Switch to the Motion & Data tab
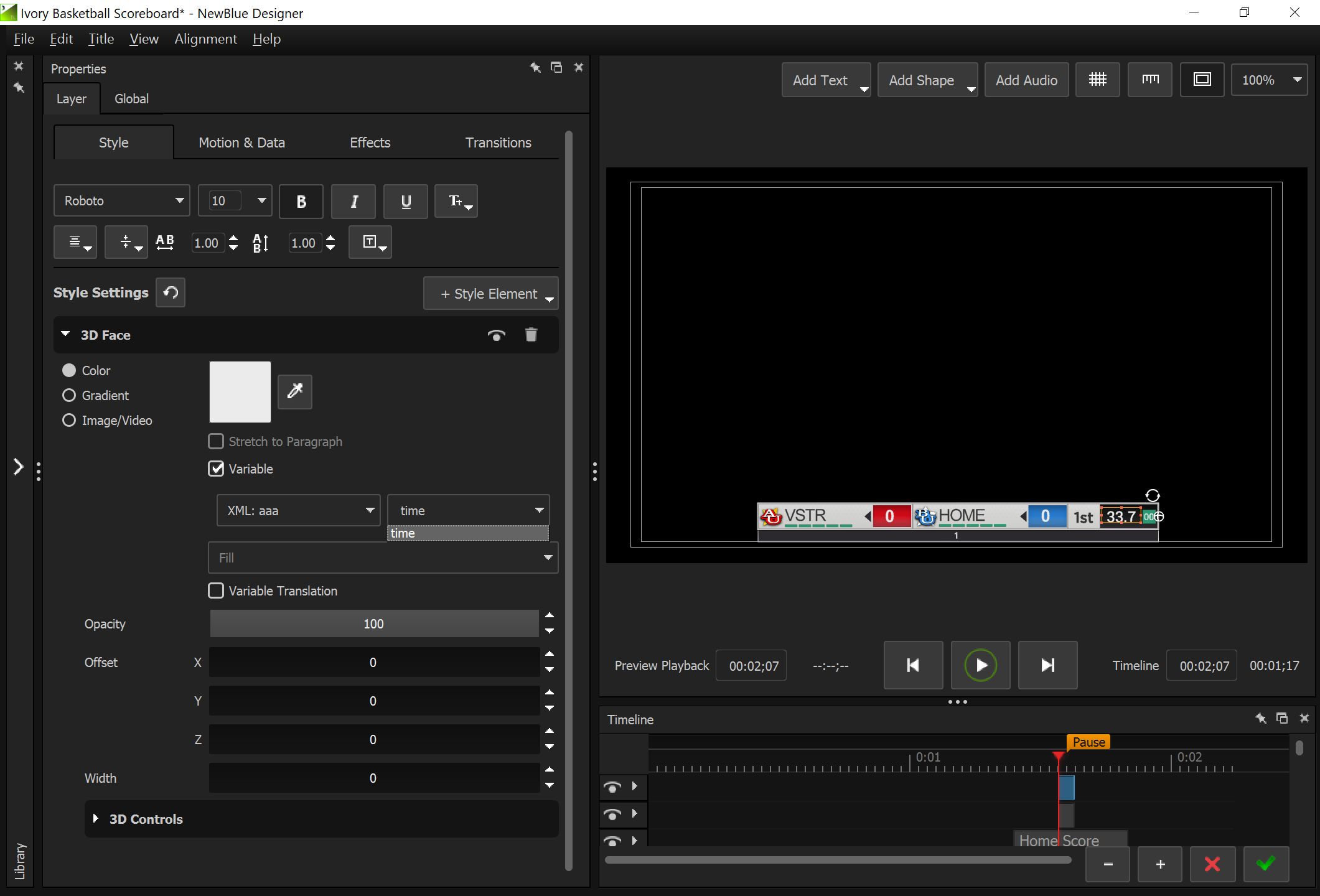Image resolution: width=1320 pixels, height=896 pixels. point(241,142)
